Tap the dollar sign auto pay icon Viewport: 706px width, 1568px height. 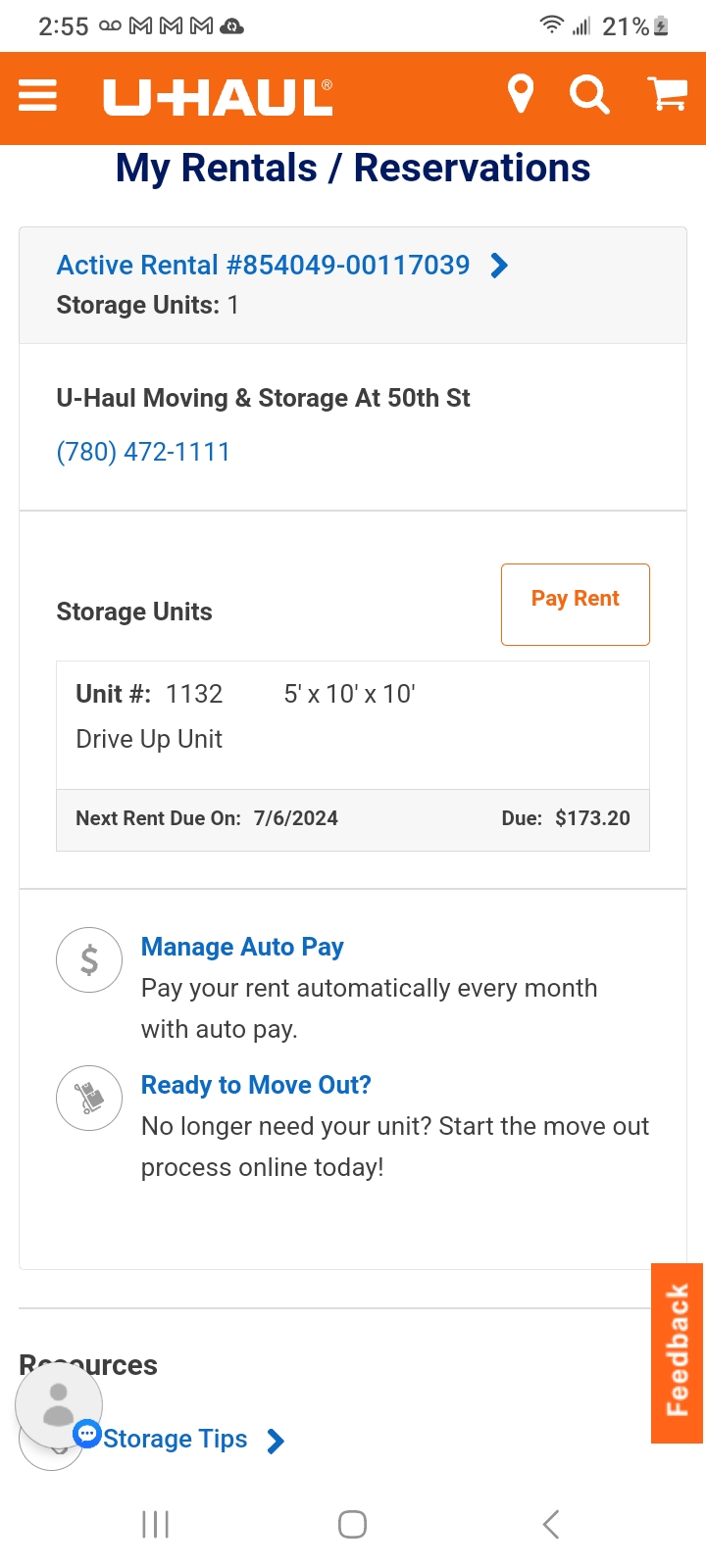tap(89, 959)
